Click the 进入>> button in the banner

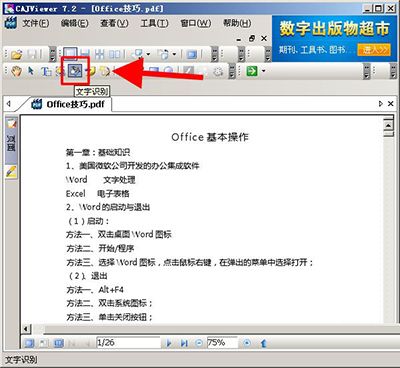click(x=374, y=50)
